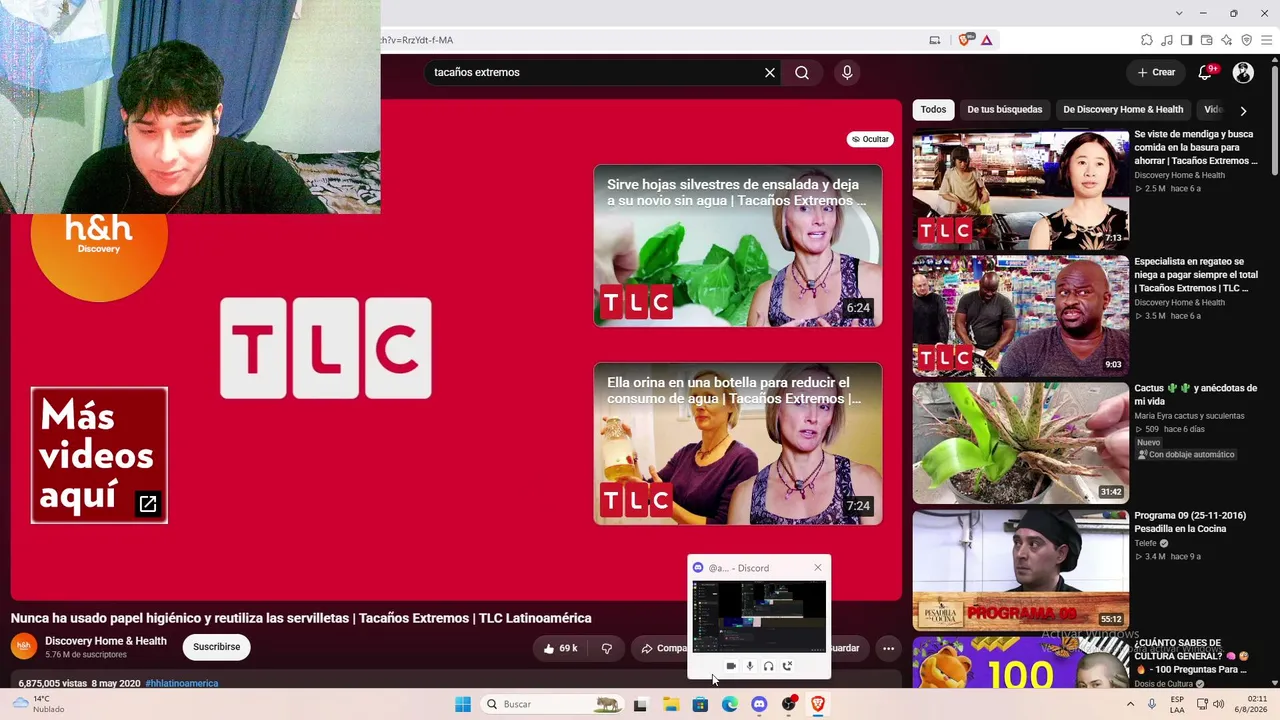
Task: Click the Brave browser taskbar icon
Action: 818,704
